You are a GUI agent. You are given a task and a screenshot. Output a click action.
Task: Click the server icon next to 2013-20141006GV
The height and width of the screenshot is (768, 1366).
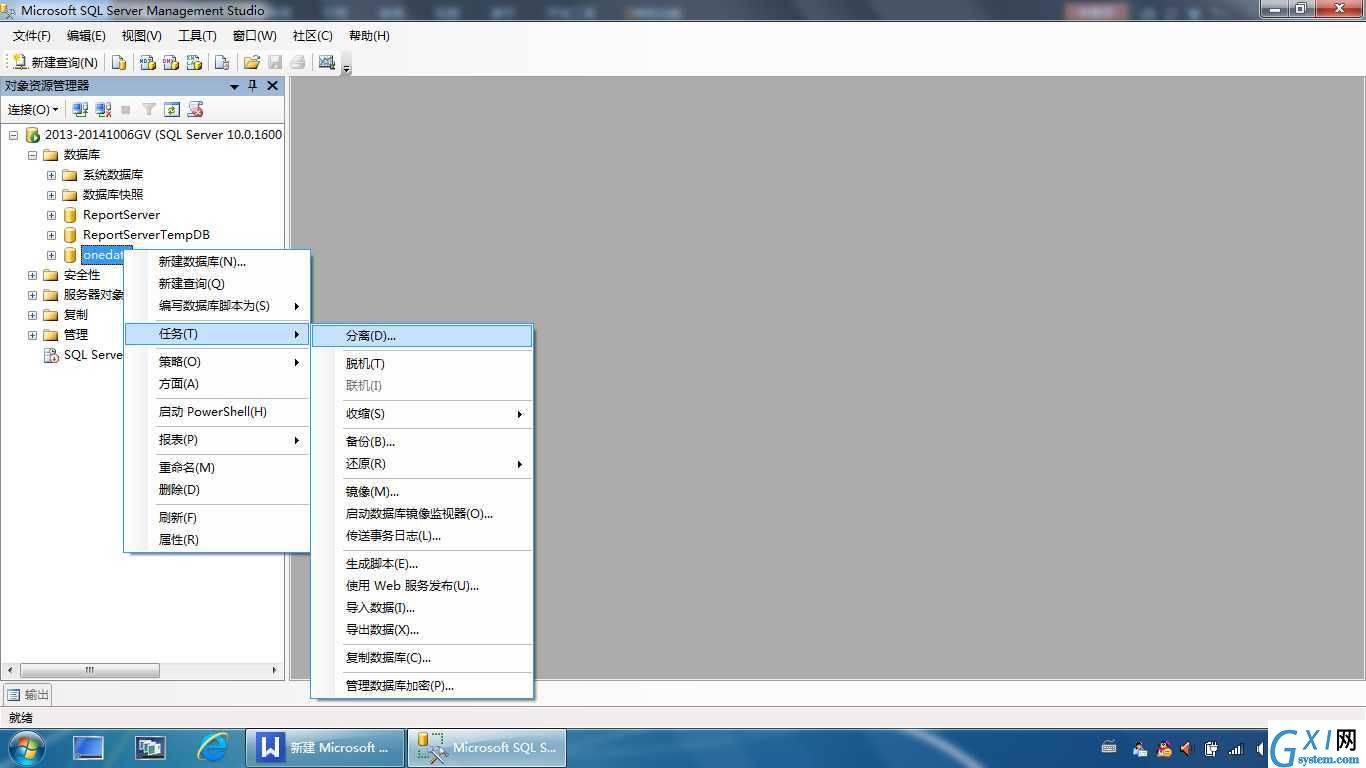click(x=32, y=135)
